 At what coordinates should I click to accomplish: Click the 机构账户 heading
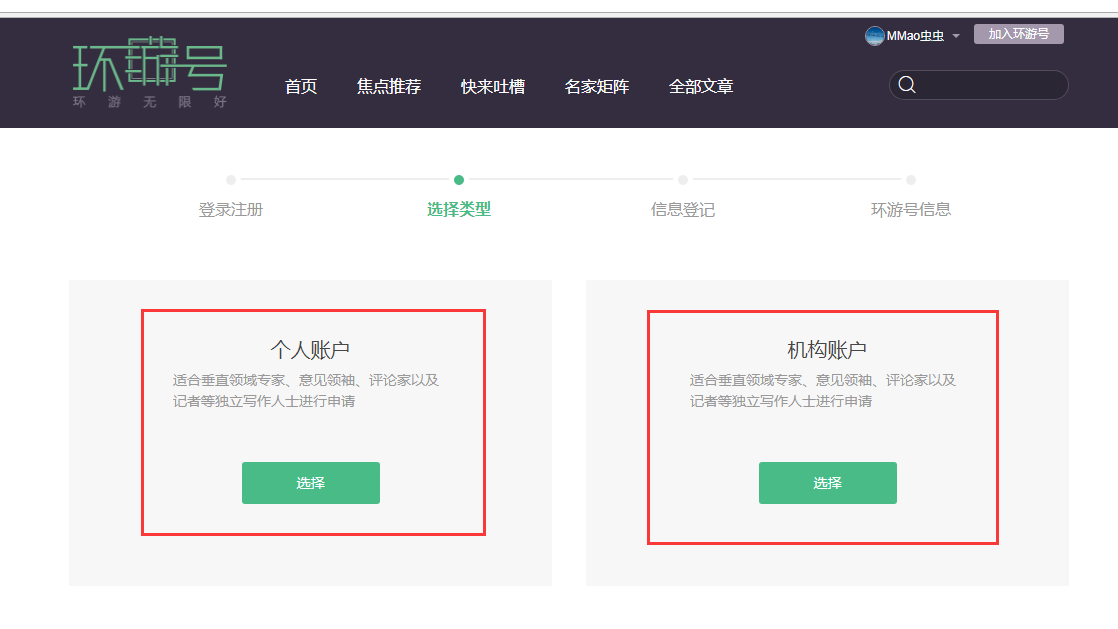(827, 349)
